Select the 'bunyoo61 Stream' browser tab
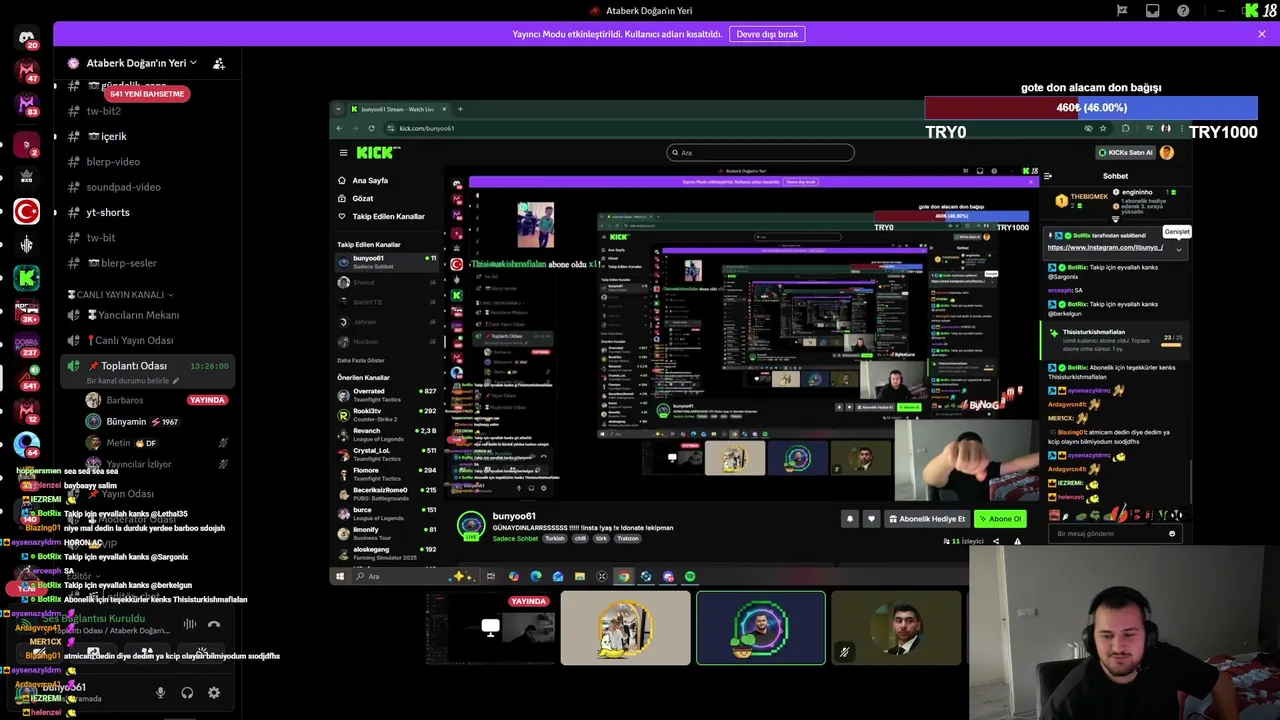1280x720 pixels. point(398,109)
